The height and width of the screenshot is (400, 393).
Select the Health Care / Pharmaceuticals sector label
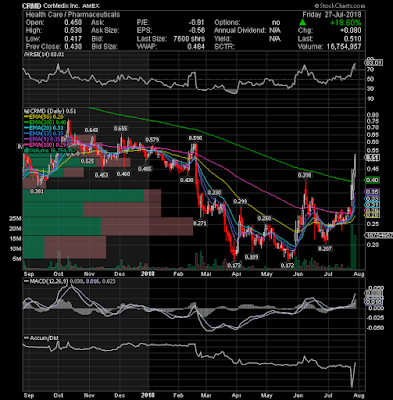(73, 15)
